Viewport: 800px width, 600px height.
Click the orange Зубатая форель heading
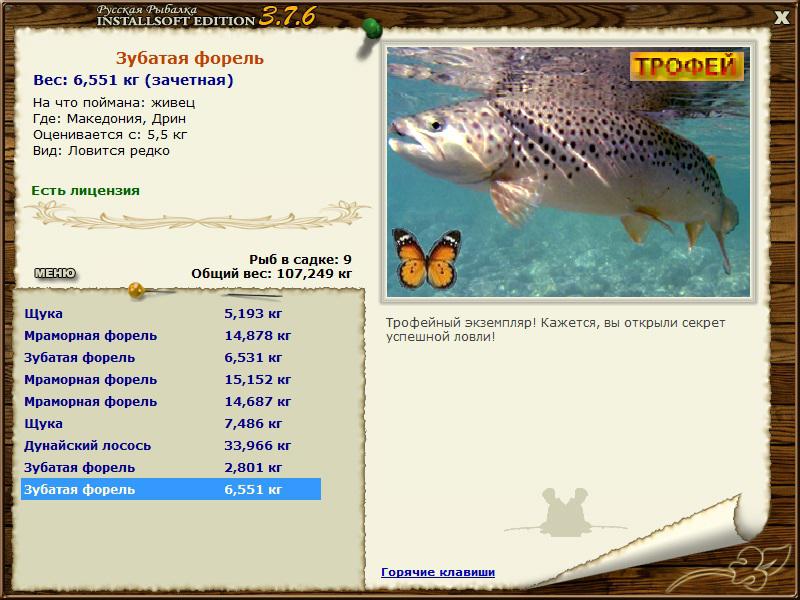(190, 58)
